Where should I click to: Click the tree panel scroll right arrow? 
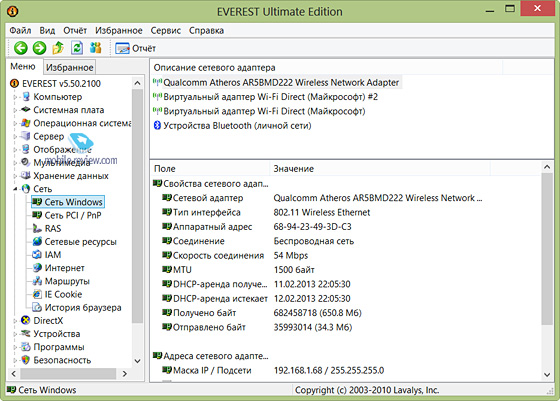[125, 374]
